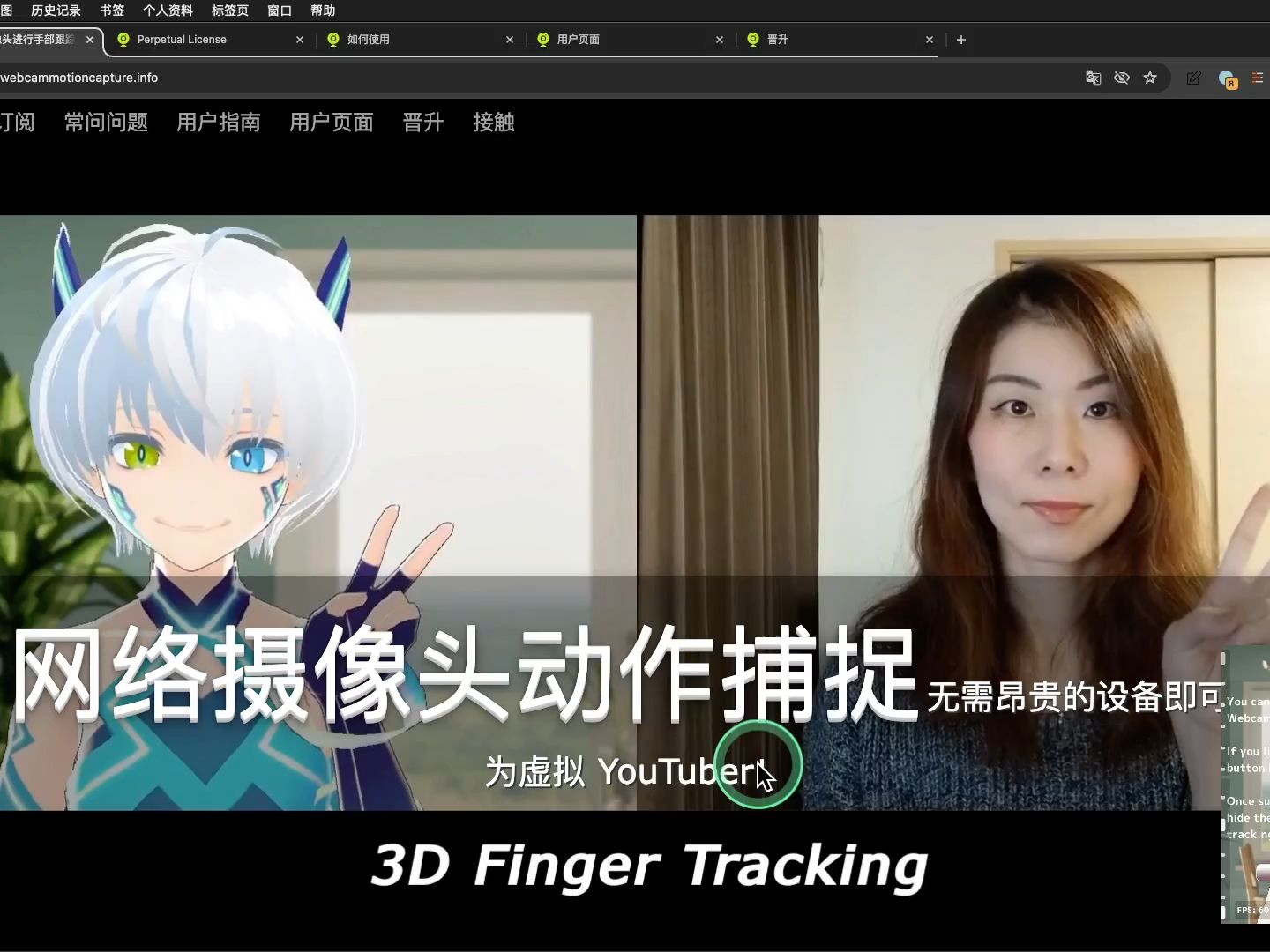
Task: Close the 晋升 tab
Action: (x=930, y=40)
